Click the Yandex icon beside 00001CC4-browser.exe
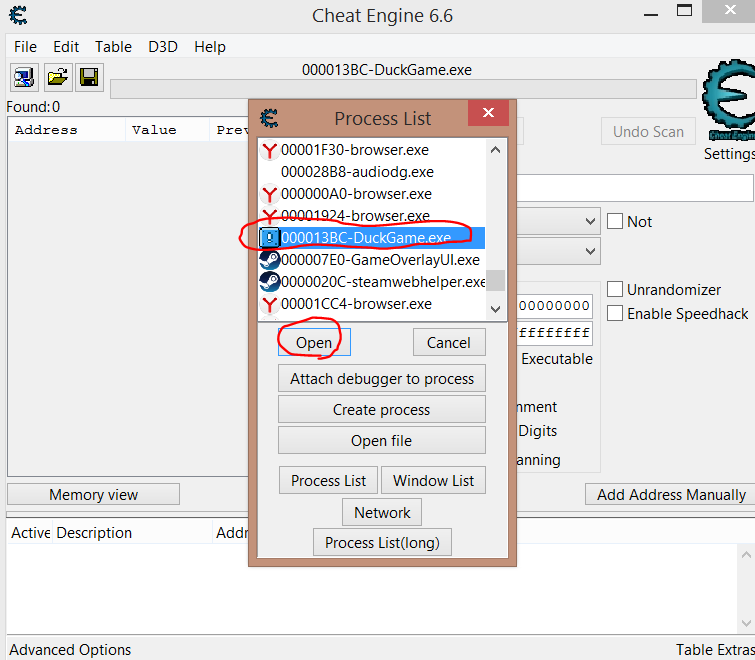The image size is (755, 660). point(270,304)
